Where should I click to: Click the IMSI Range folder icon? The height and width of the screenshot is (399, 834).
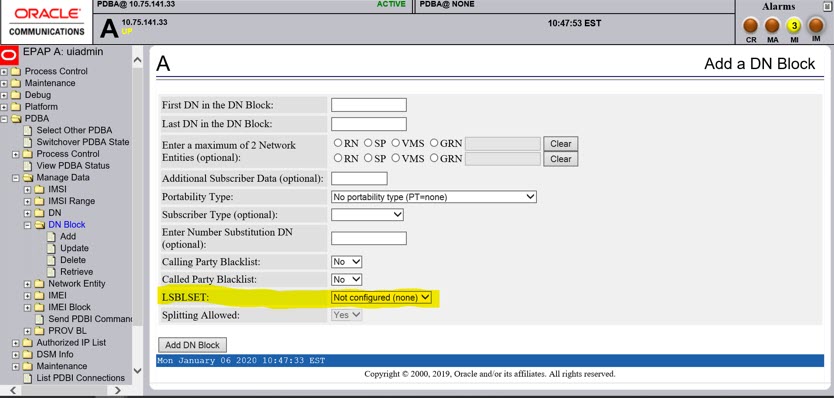pos(39,201)
